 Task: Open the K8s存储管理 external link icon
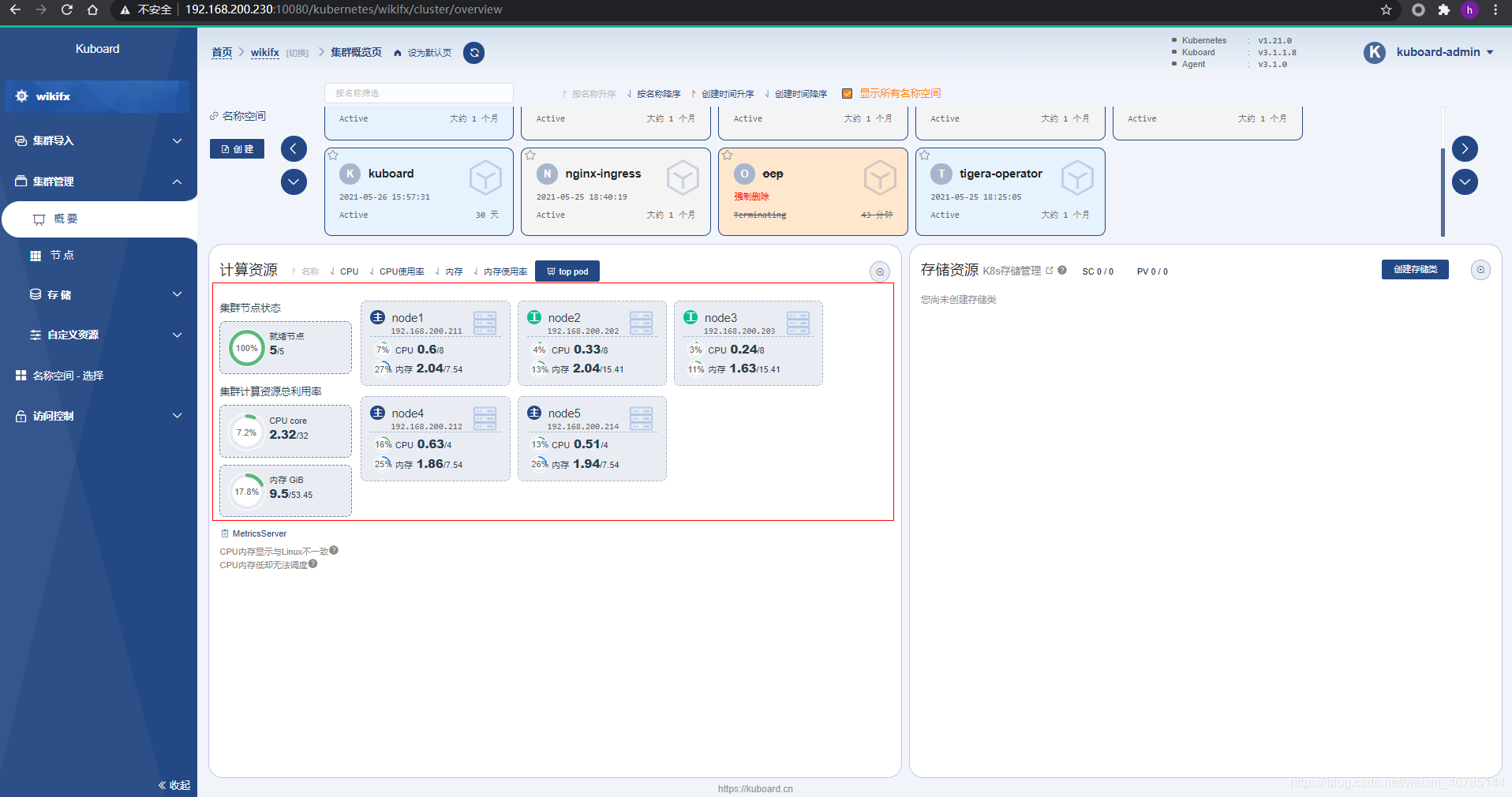(1050, 269)
